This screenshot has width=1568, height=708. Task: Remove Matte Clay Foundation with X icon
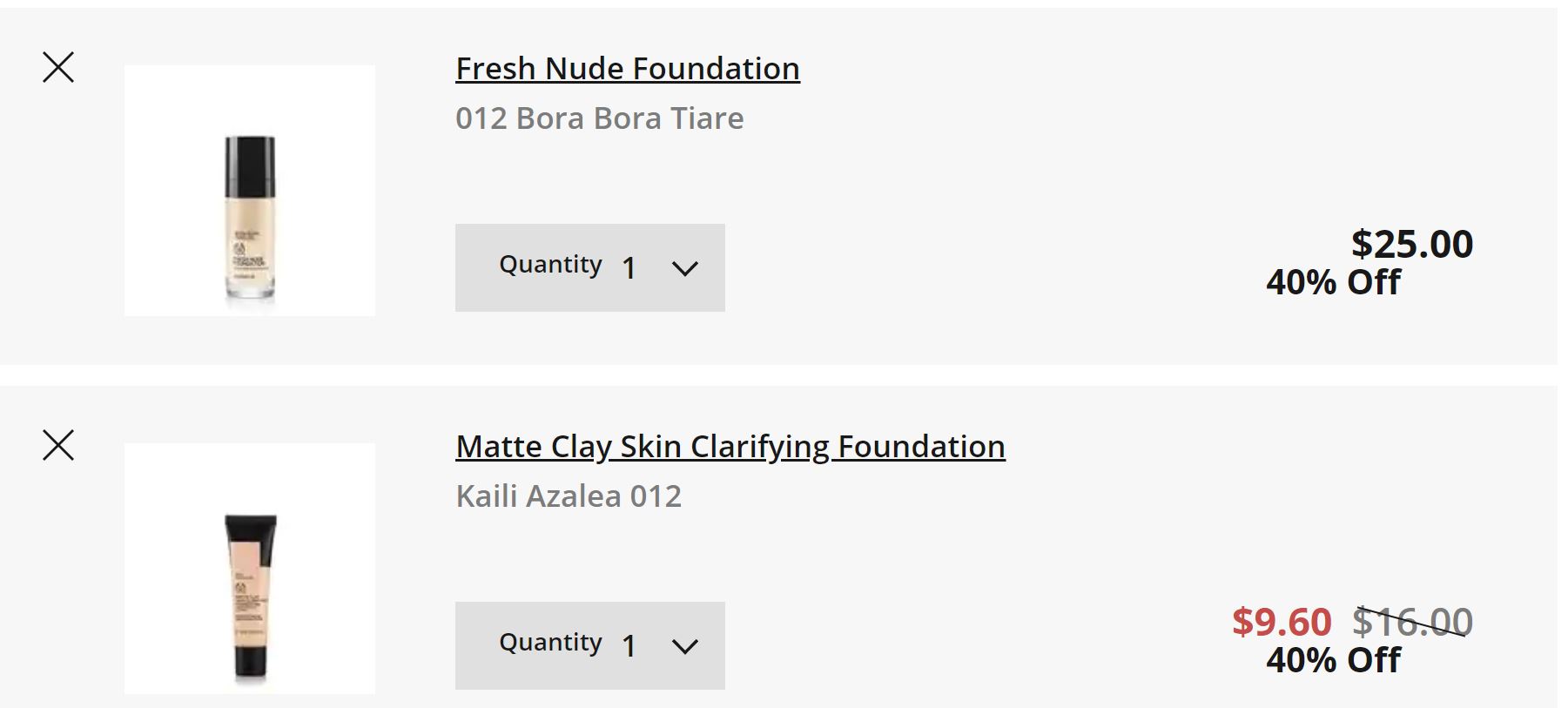click(x=58, y=445)
